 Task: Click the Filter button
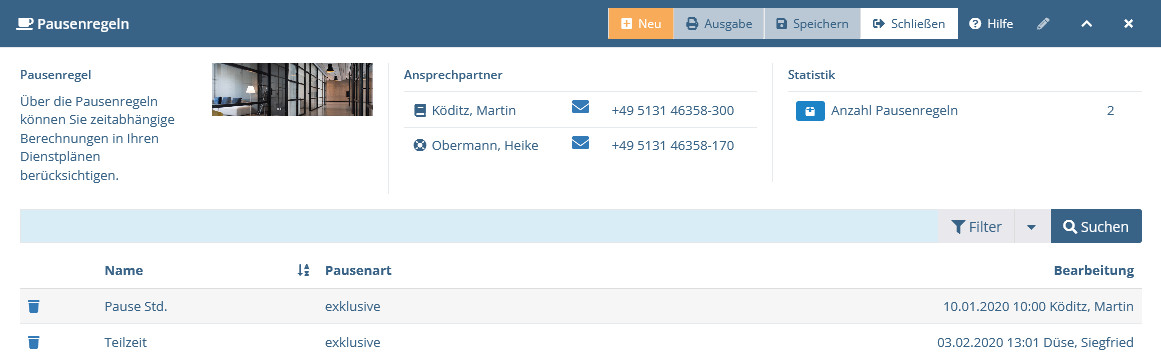click(976, 226)
